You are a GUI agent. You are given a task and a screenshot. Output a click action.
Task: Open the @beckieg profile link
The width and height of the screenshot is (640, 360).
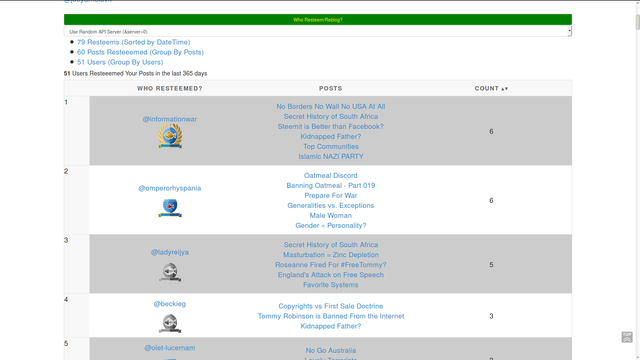tap(170, 304)
